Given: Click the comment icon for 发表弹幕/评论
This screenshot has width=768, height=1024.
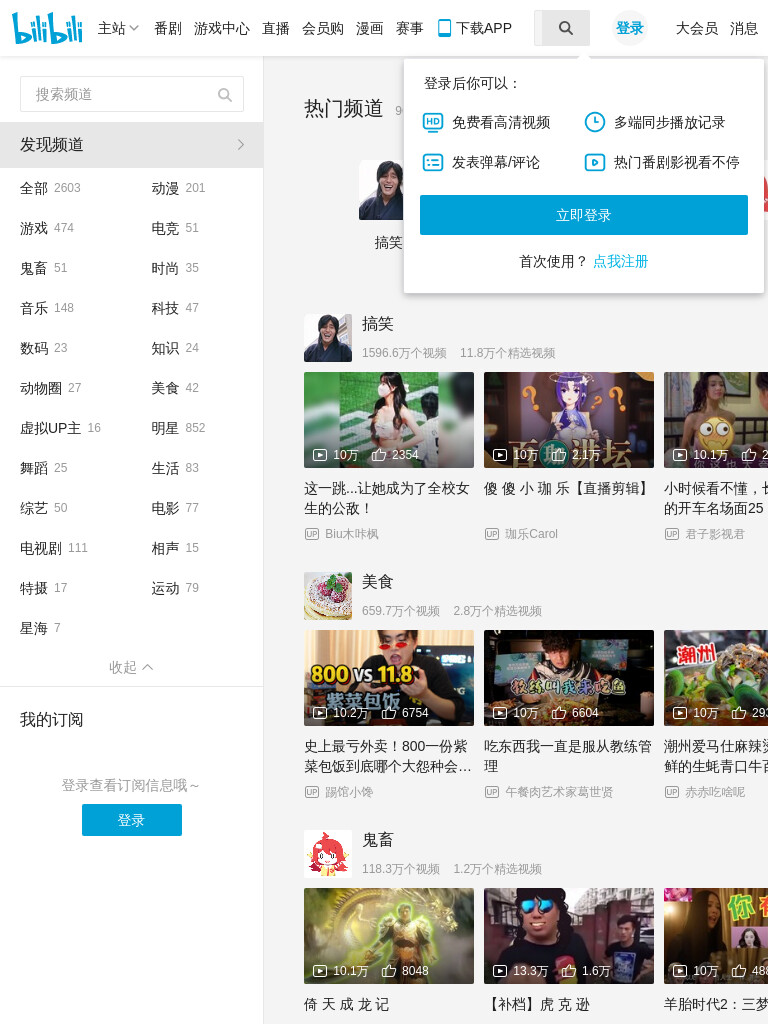Looking at the screenshot, I should (432, 163).
